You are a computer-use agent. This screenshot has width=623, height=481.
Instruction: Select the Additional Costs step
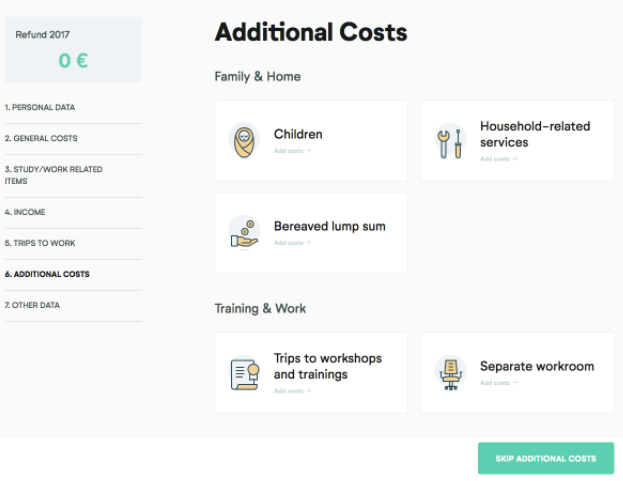pyautogui.click(x=47, y=274)
